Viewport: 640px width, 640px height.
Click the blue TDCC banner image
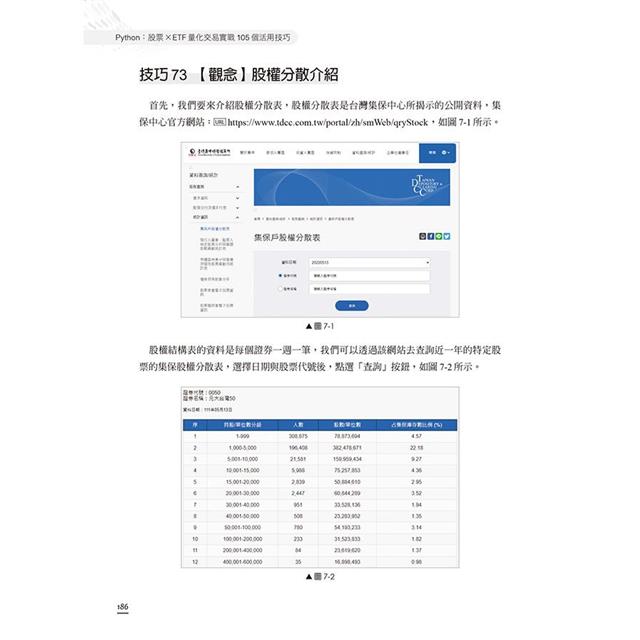point(352,187)
